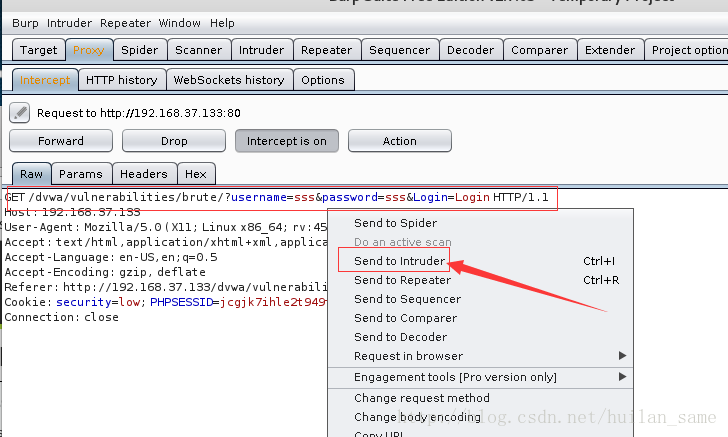Viewport: 728px width, 437px height.
Task: Open the Decoder tab
Action: point(470,50)
